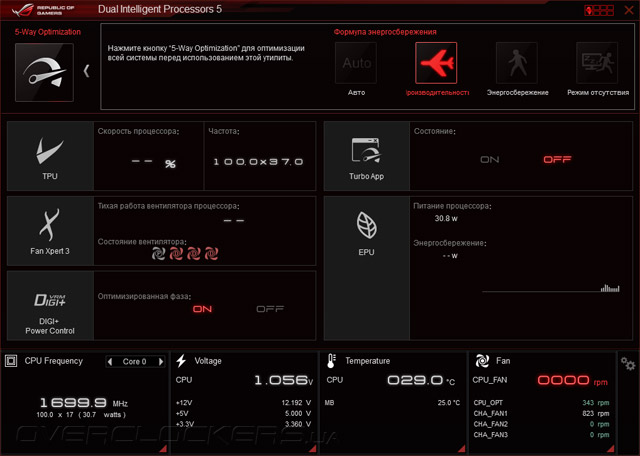Expand the Fan panel corner triangle
The width and height of the screenshot is (640, 456).
[611, 449]
